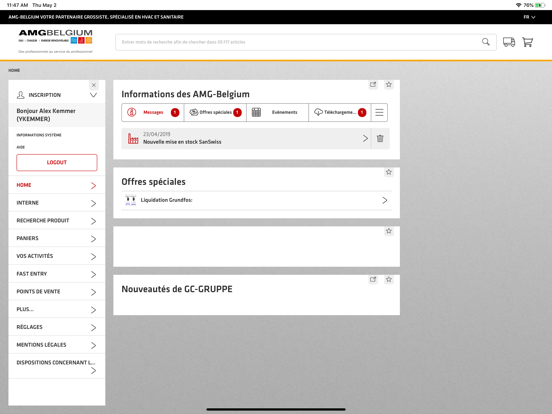Click the factory icon on SanSwiss message
Screen dimensions: 552x414
click(x=133, y=138)
